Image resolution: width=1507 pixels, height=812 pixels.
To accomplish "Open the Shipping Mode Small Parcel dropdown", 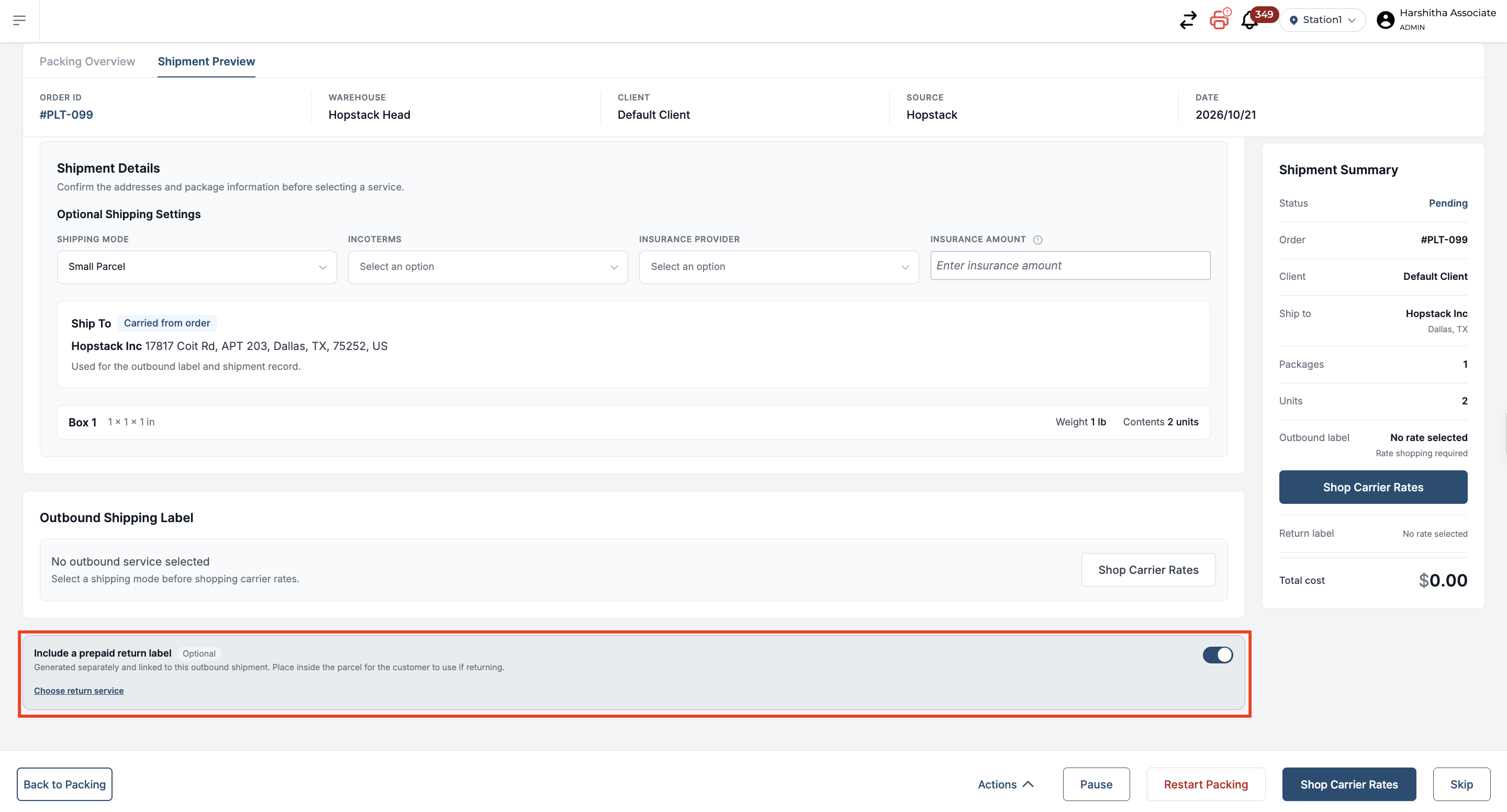I will (197, 267).
